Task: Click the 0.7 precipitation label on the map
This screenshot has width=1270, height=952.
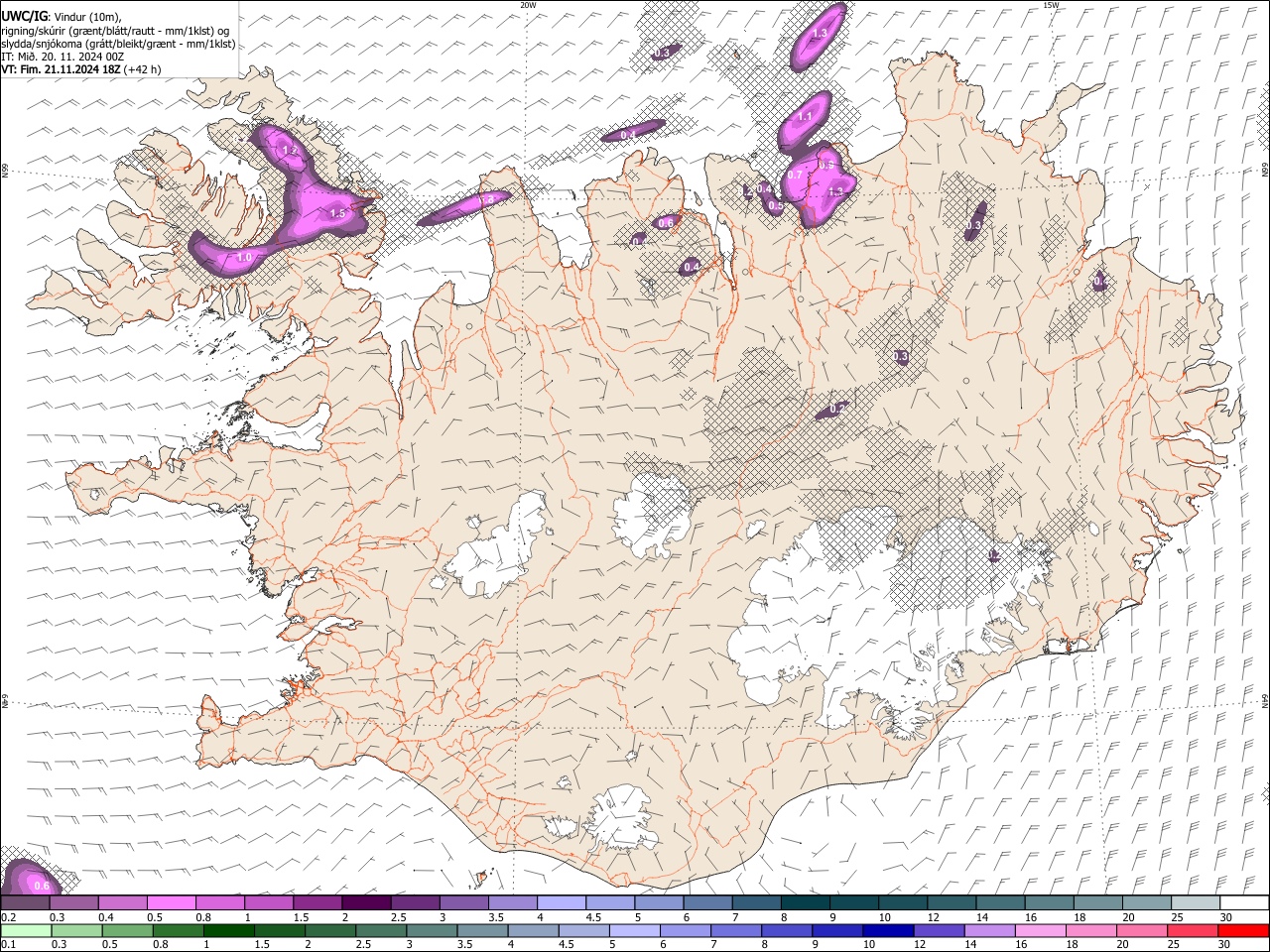Action: (794, 175)
